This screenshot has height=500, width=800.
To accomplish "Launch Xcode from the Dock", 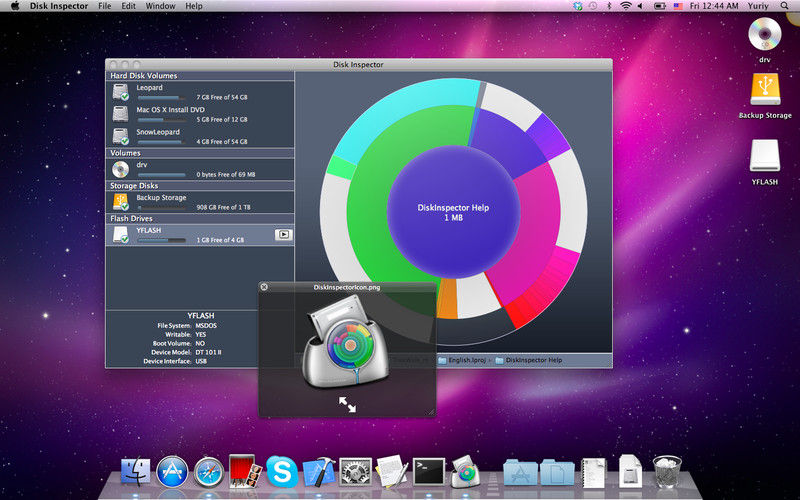I will (319, 471).
